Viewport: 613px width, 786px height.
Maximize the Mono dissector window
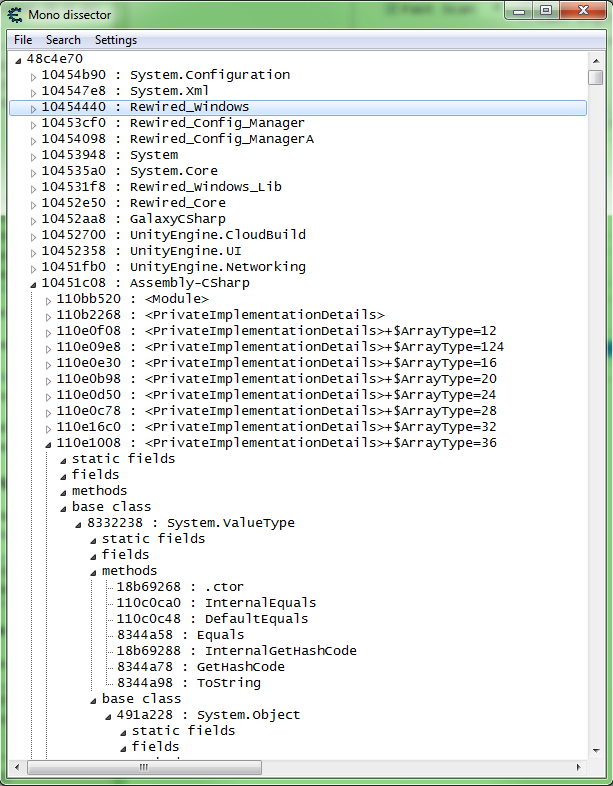coord(546,11)
